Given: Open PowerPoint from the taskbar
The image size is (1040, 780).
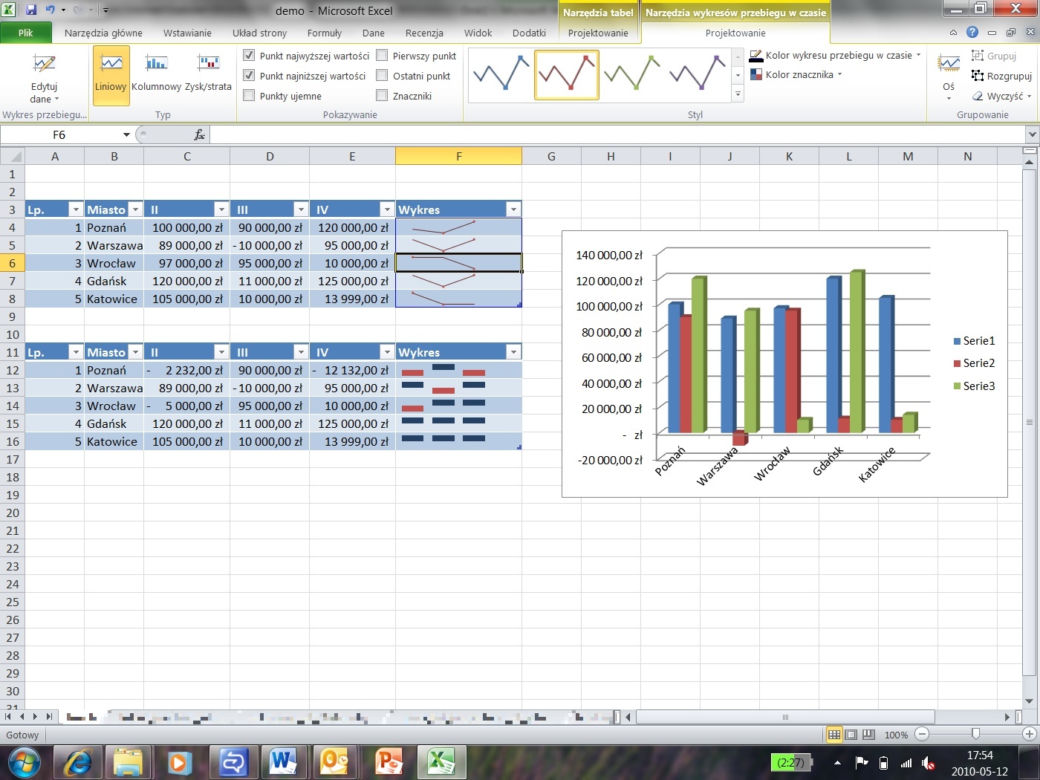Looking at the screenshot, I should coord(389,762).
